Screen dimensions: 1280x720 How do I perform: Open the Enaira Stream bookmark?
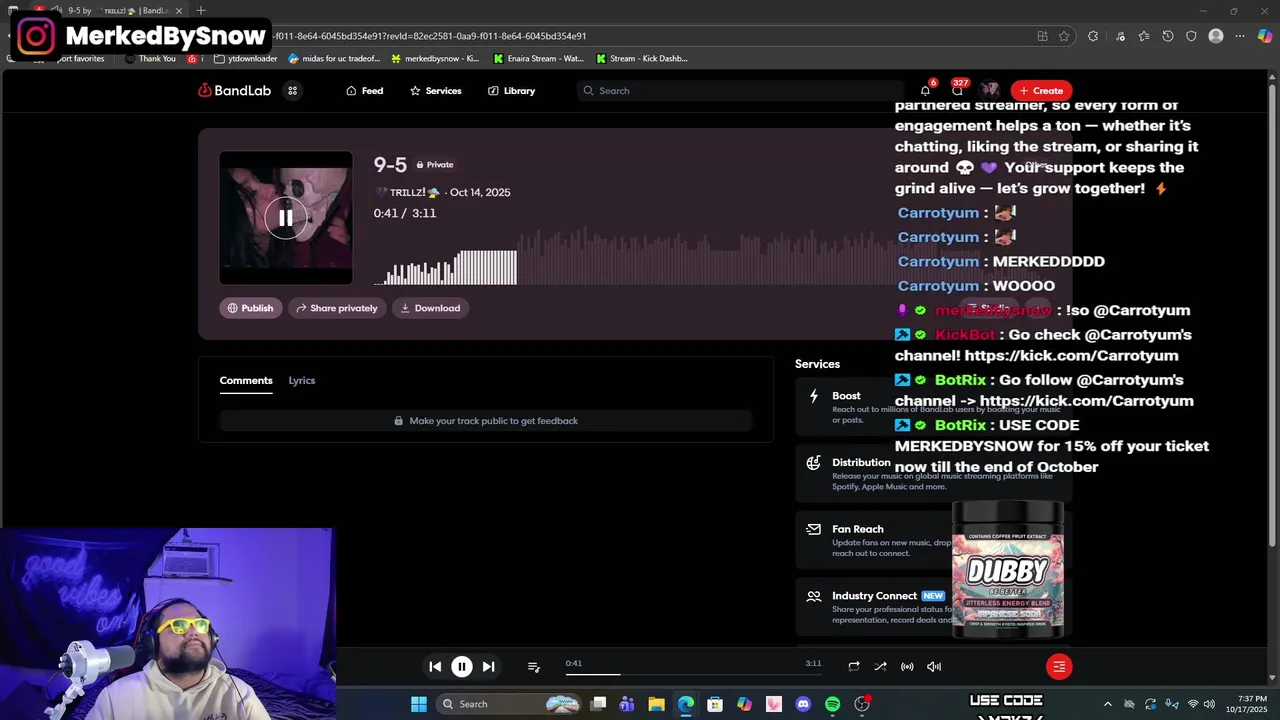pos(539,59)
